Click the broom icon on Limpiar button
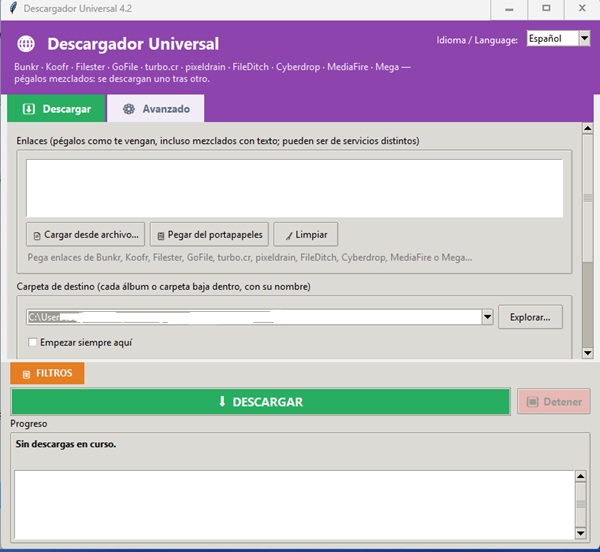600x552 pixels. tap(289, 236)
